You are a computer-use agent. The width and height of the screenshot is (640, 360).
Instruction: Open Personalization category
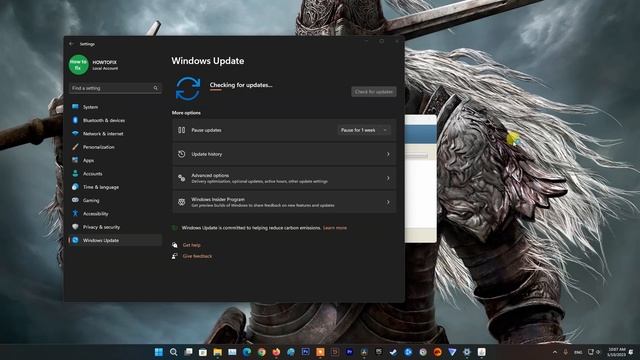pos(115,147)
